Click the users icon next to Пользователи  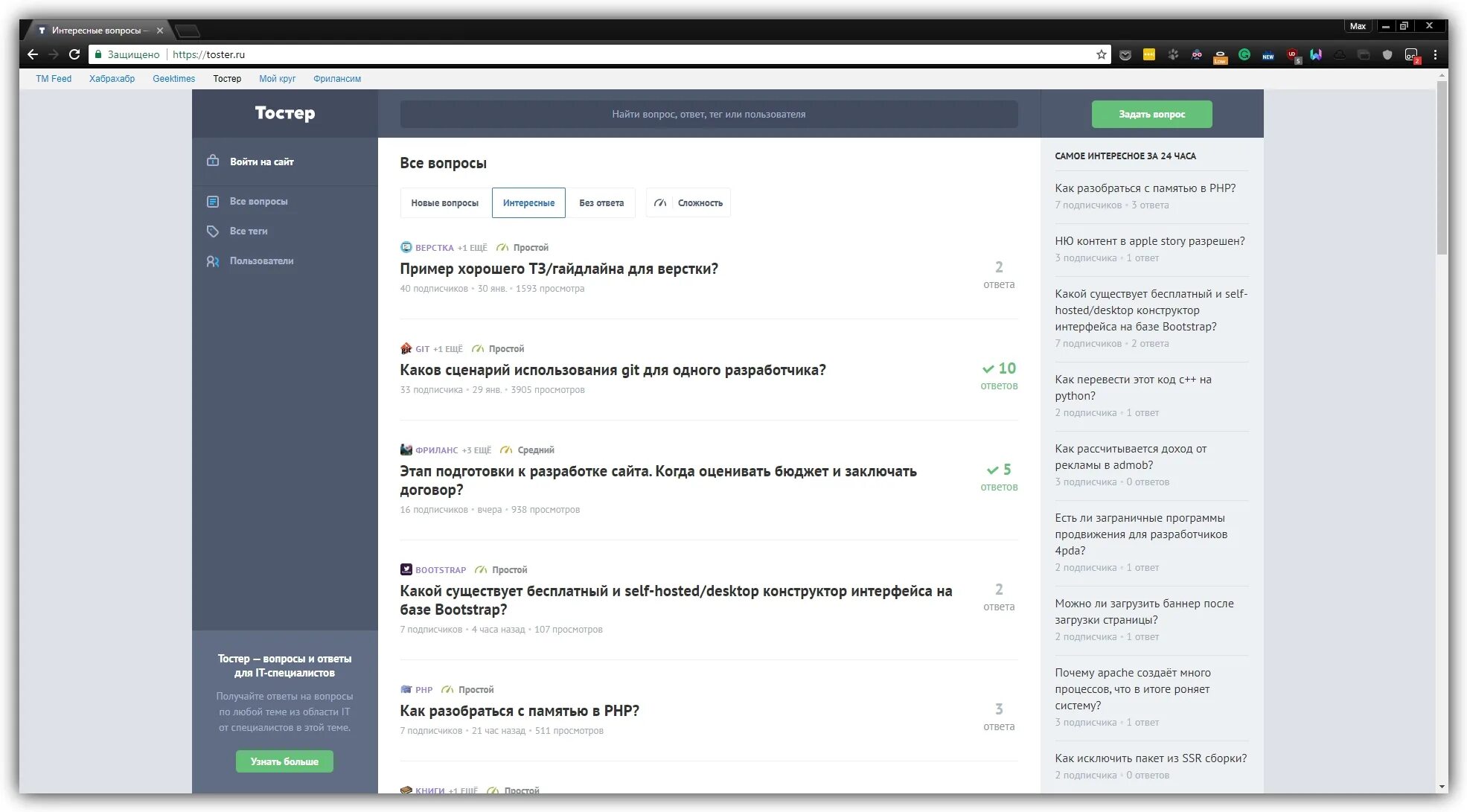pyautogui.click(x=213, y=261)
